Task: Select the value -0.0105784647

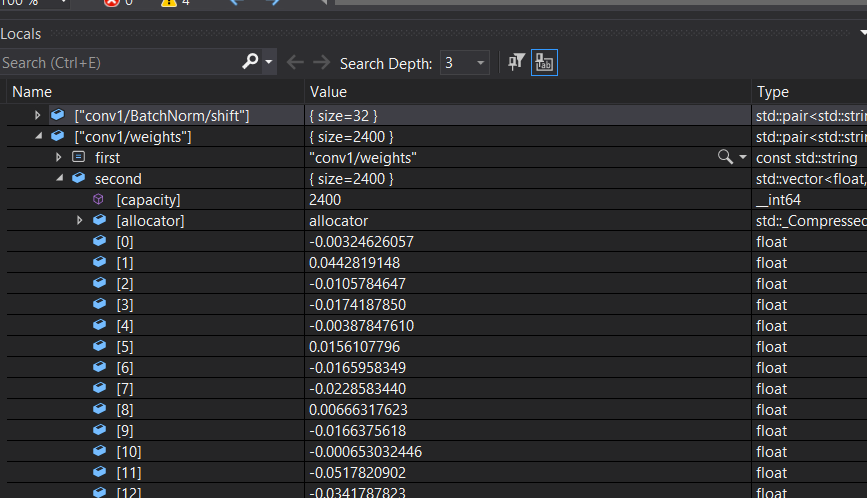Action: point(357,284)
